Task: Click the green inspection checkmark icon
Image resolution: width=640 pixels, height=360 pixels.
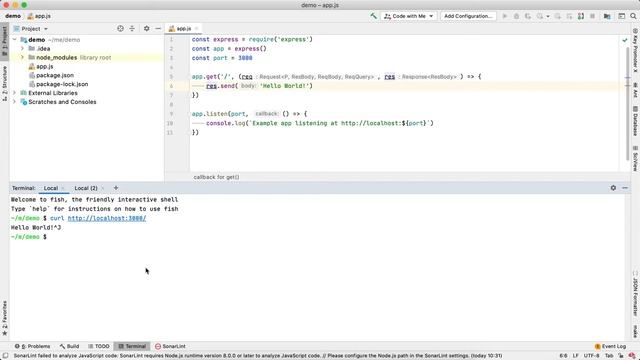Action: click(x=625, y=40)
